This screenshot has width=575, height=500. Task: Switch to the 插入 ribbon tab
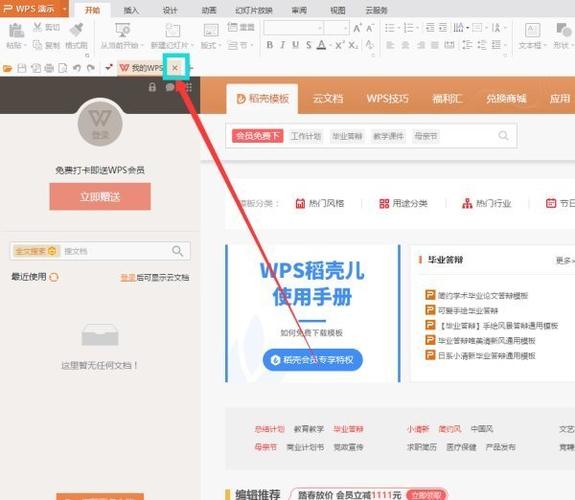pyautogui.click(x=131, y=10)
